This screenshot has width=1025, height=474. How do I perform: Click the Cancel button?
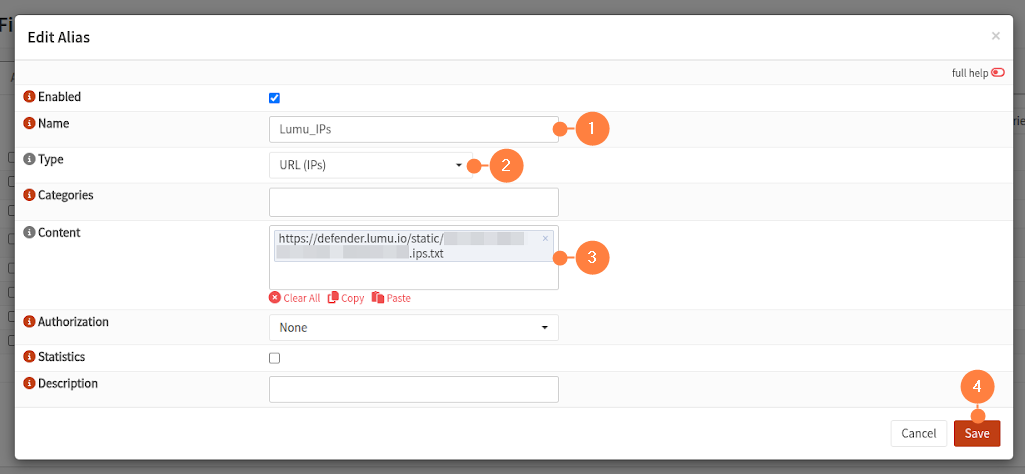point(918,433)
